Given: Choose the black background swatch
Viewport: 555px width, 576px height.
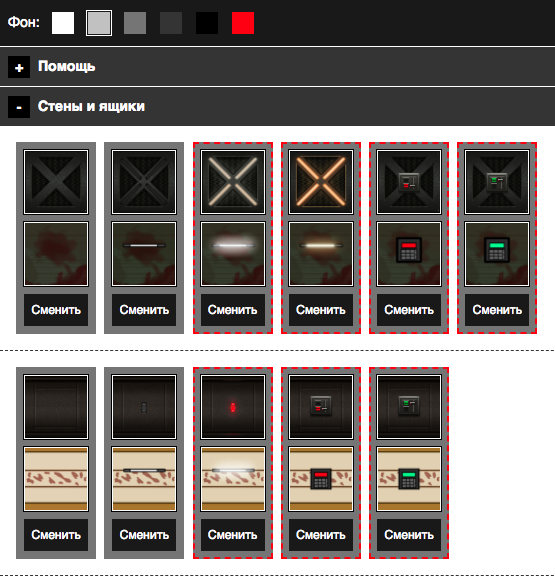Looking at the screenshot, I should tap(207, 23).
